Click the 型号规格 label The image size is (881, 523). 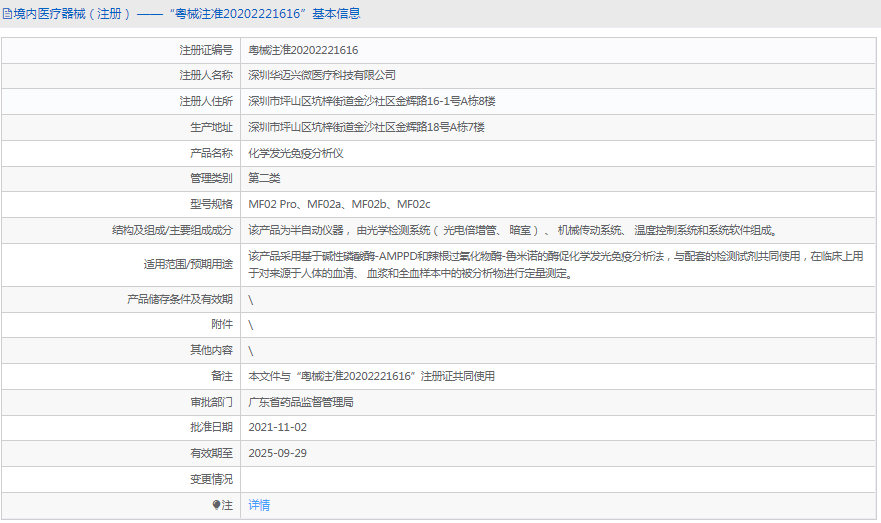coord(211,204)
